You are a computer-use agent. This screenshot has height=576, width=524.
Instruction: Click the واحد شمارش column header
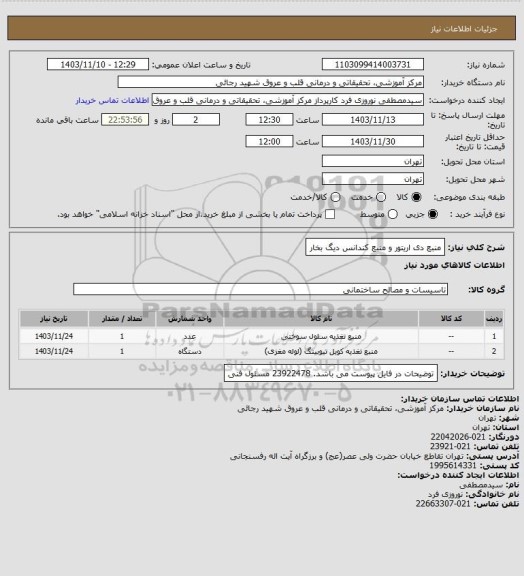point(190,319)
